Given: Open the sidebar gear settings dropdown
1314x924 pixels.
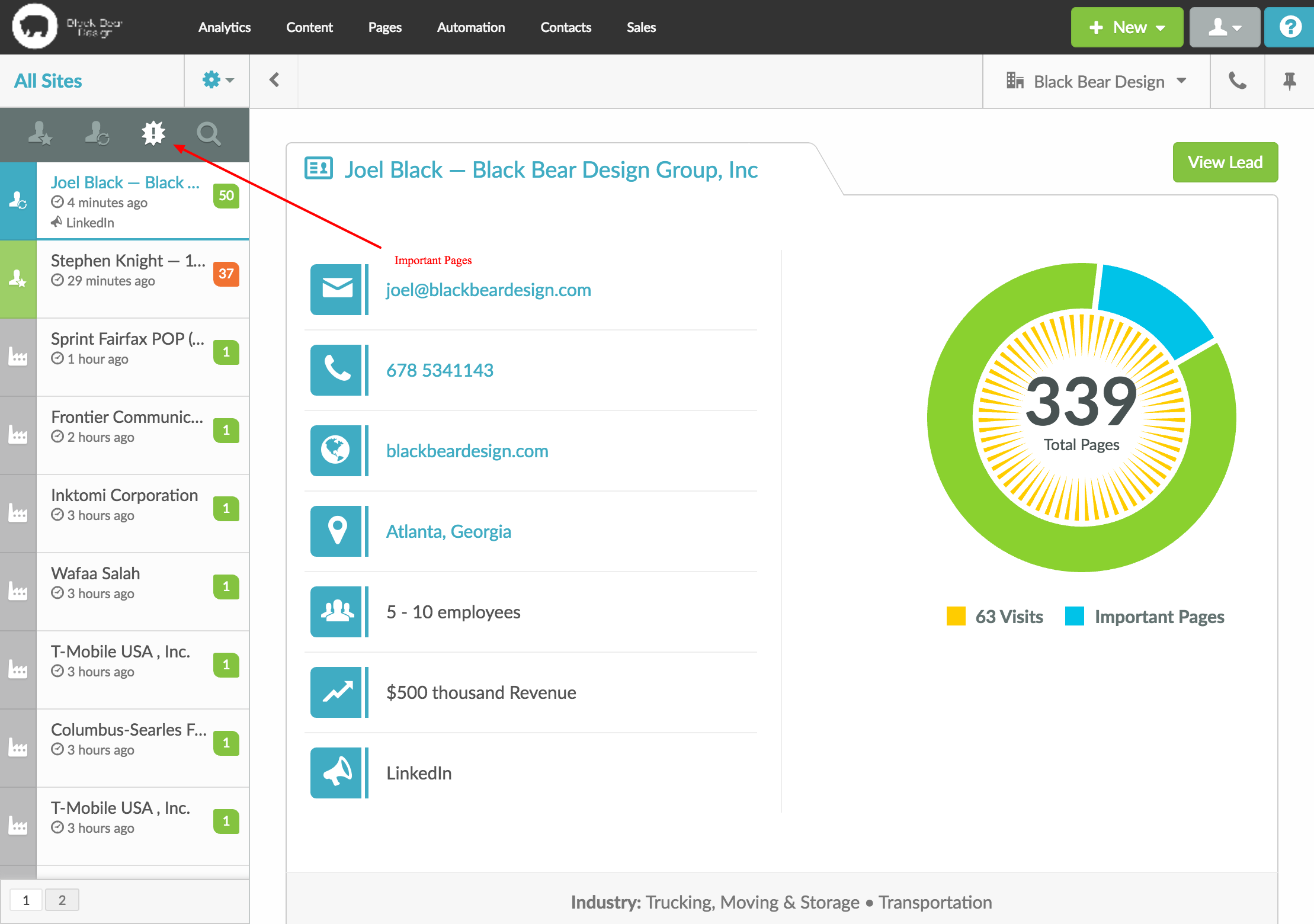Looking at the screenshot, I should click(217, 80).
